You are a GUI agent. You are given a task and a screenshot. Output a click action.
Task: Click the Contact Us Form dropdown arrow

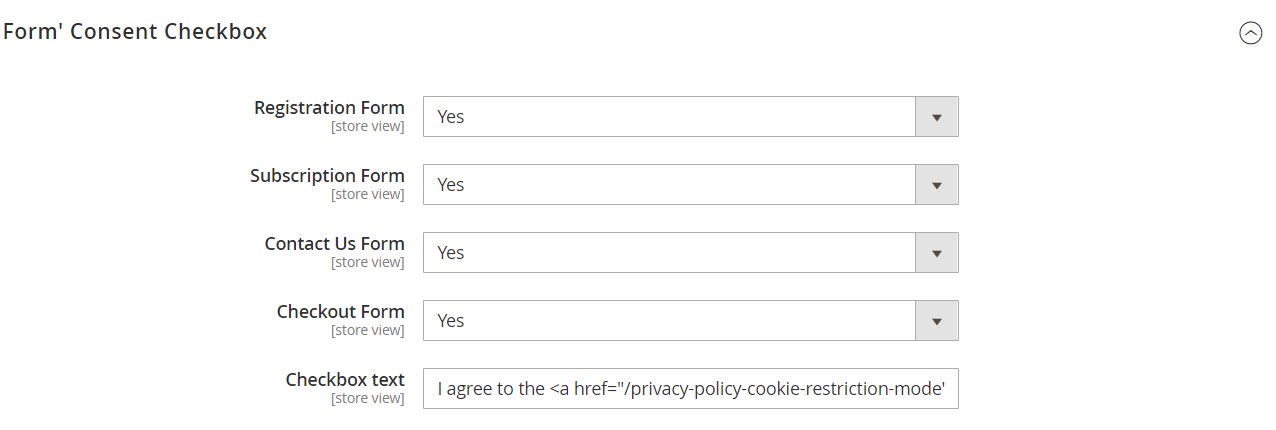pos(937,253)
